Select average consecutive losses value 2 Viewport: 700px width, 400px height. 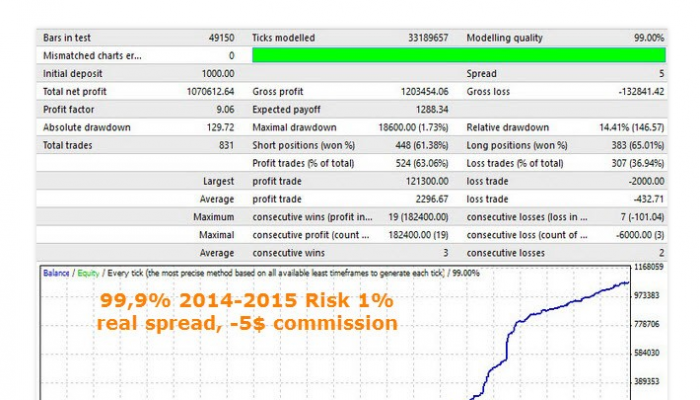(x=662, y=253)
